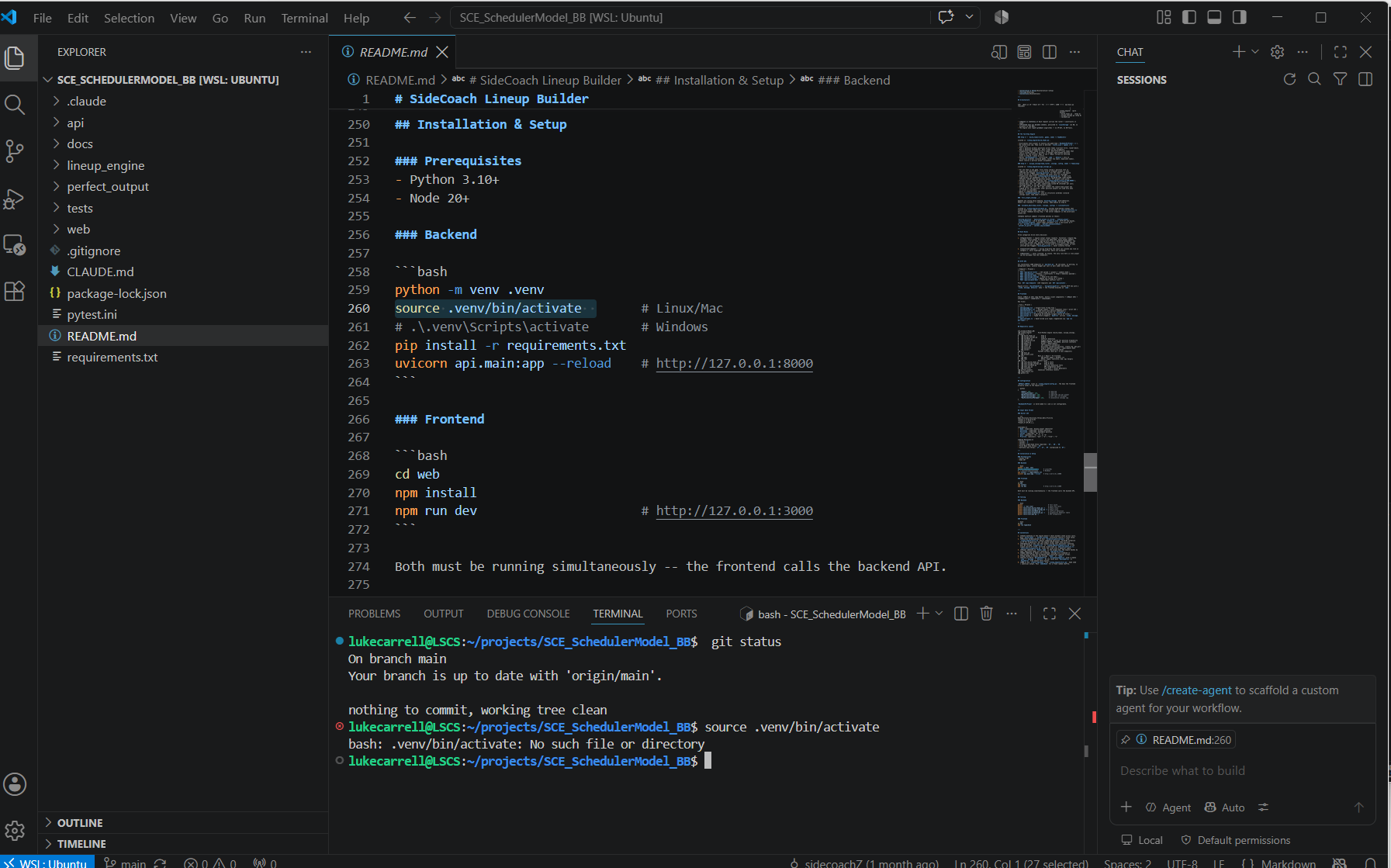1391x868 pixels.
Task: Open the Remote Explorer view
Action: point(15,245)
